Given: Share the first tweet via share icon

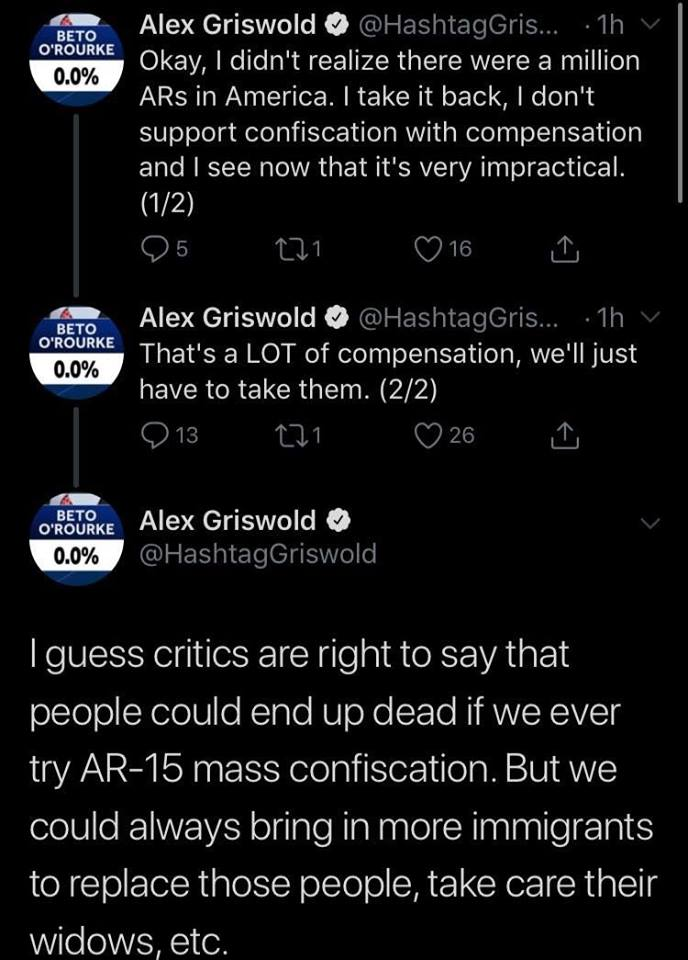Looking at the screenshot, I should coord(564,249).
